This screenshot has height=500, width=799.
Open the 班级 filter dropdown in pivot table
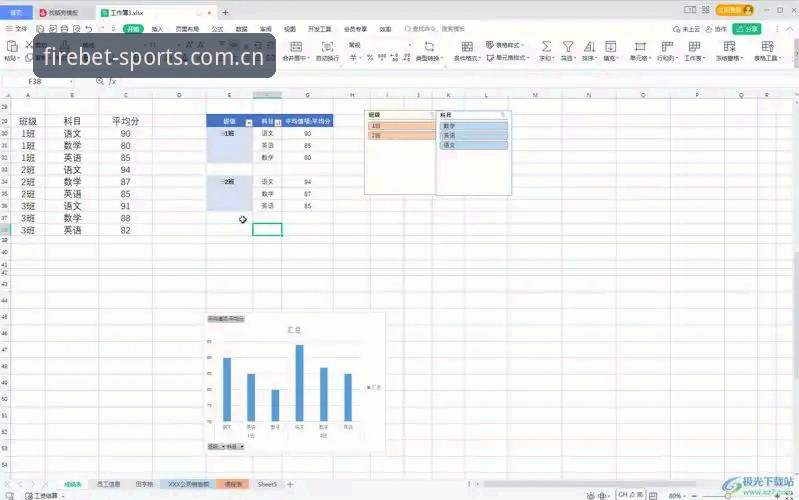tap(249, 122)
